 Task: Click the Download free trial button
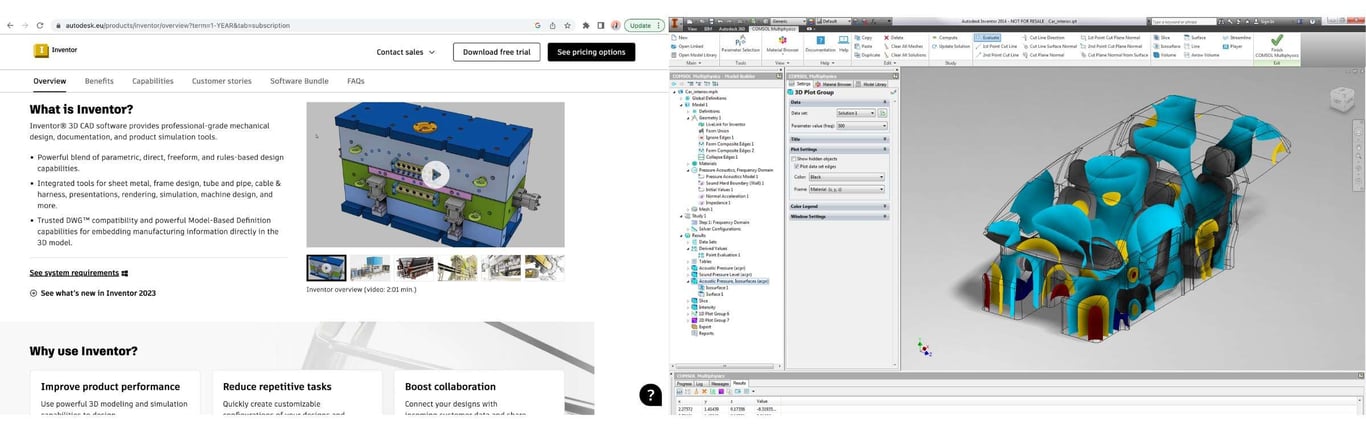497,52
